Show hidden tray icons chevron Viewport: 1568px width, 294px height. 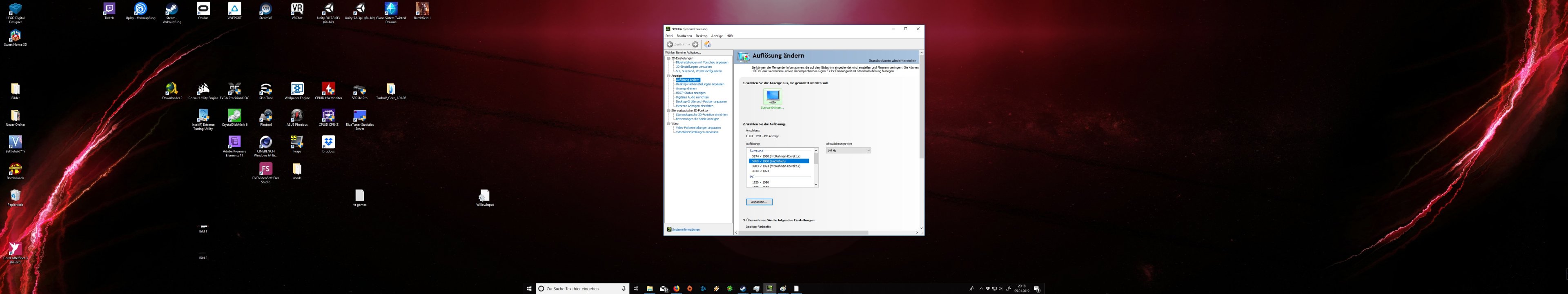pos(980,289)
